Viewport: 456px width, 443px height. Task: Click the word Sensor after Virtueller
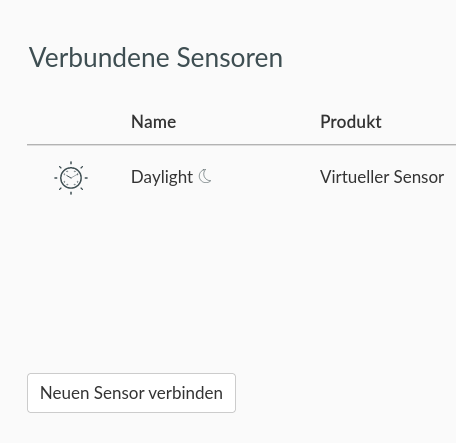(x=419, y=177)
